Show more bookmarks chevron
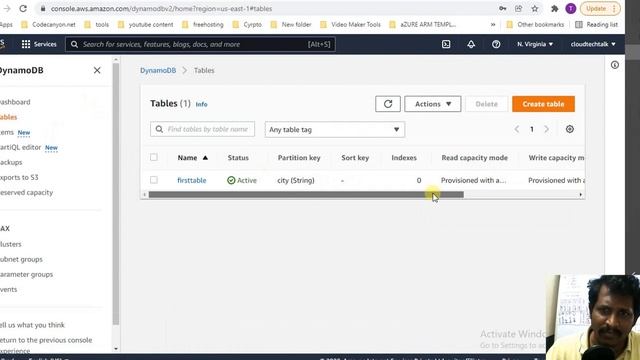Image resolution: width=640 pixels, height=360 pixels. coord(493,24)
